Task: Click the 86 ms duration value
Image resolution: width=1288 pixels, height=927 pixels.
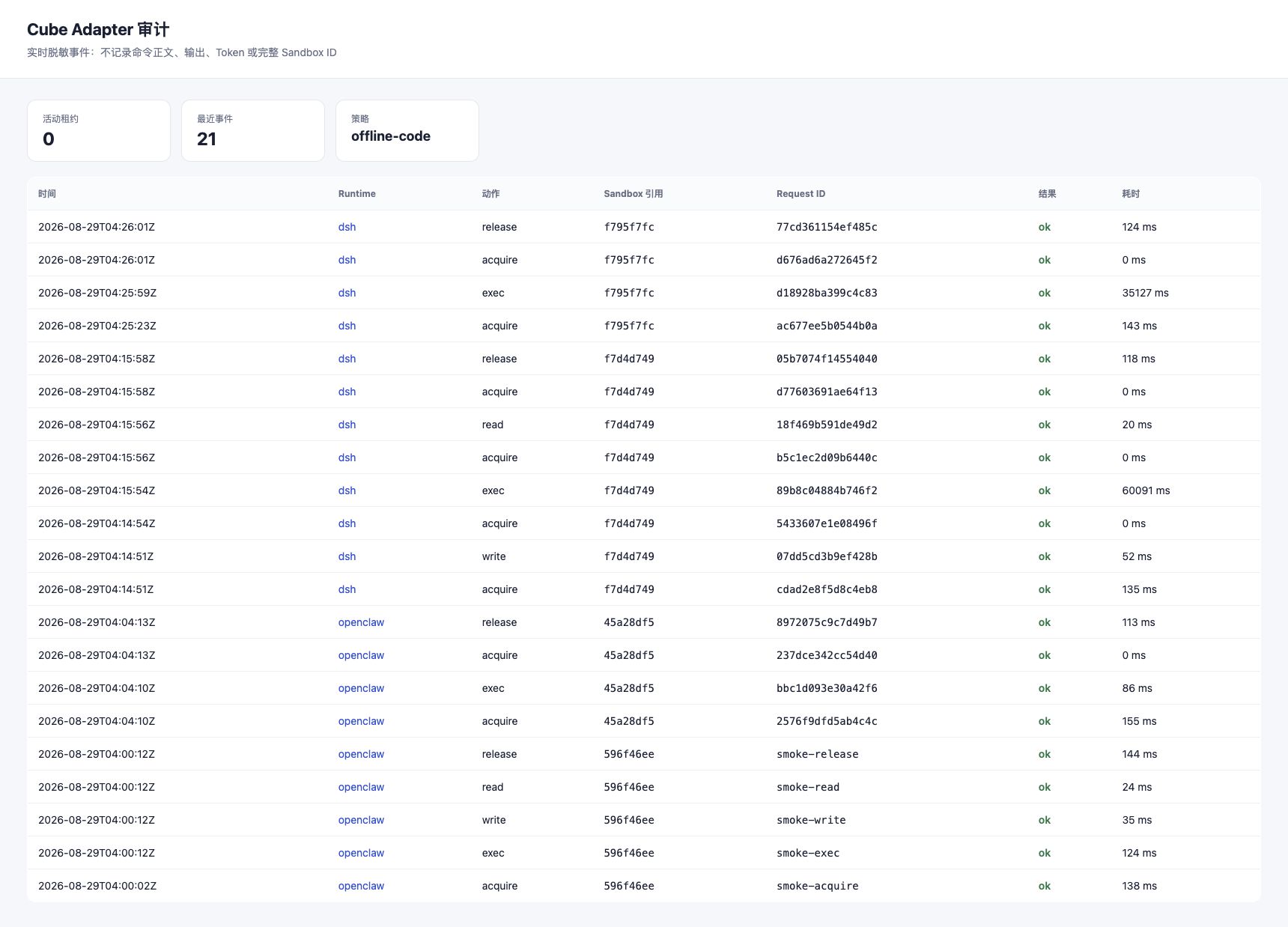Action: tap(1137, 688)
